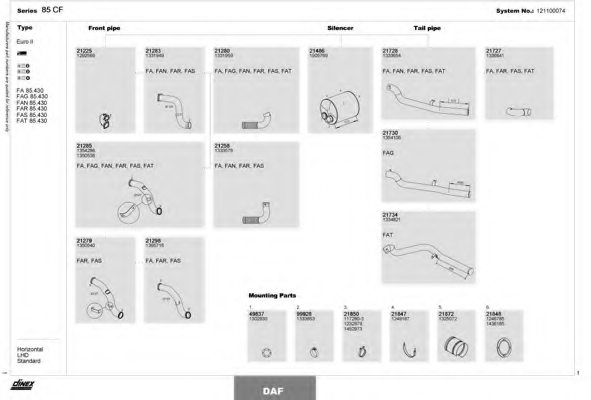Select mounting part 21872 sleeve illustration
This screenshot has width=591, height=400.
pyautogui.click(x=456, y=346)
